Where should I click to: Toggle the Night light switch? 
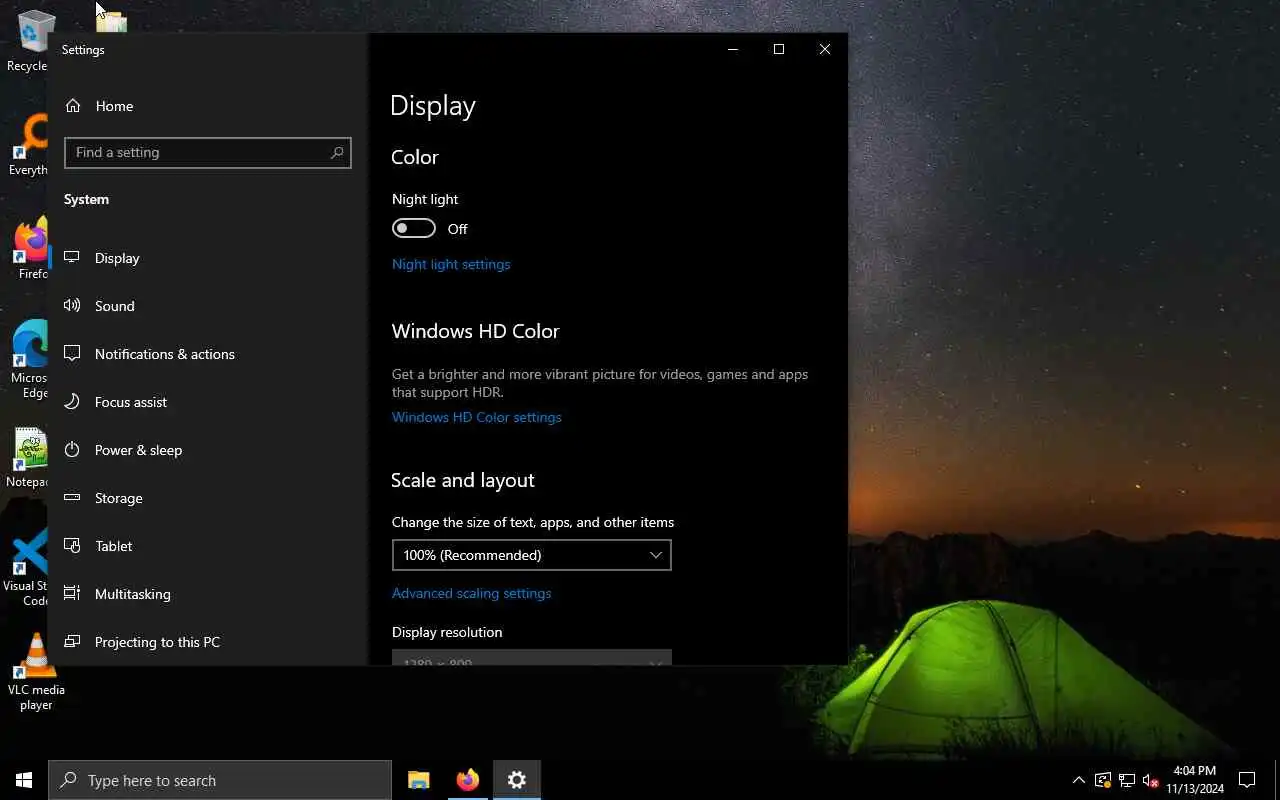click(414, 229)
